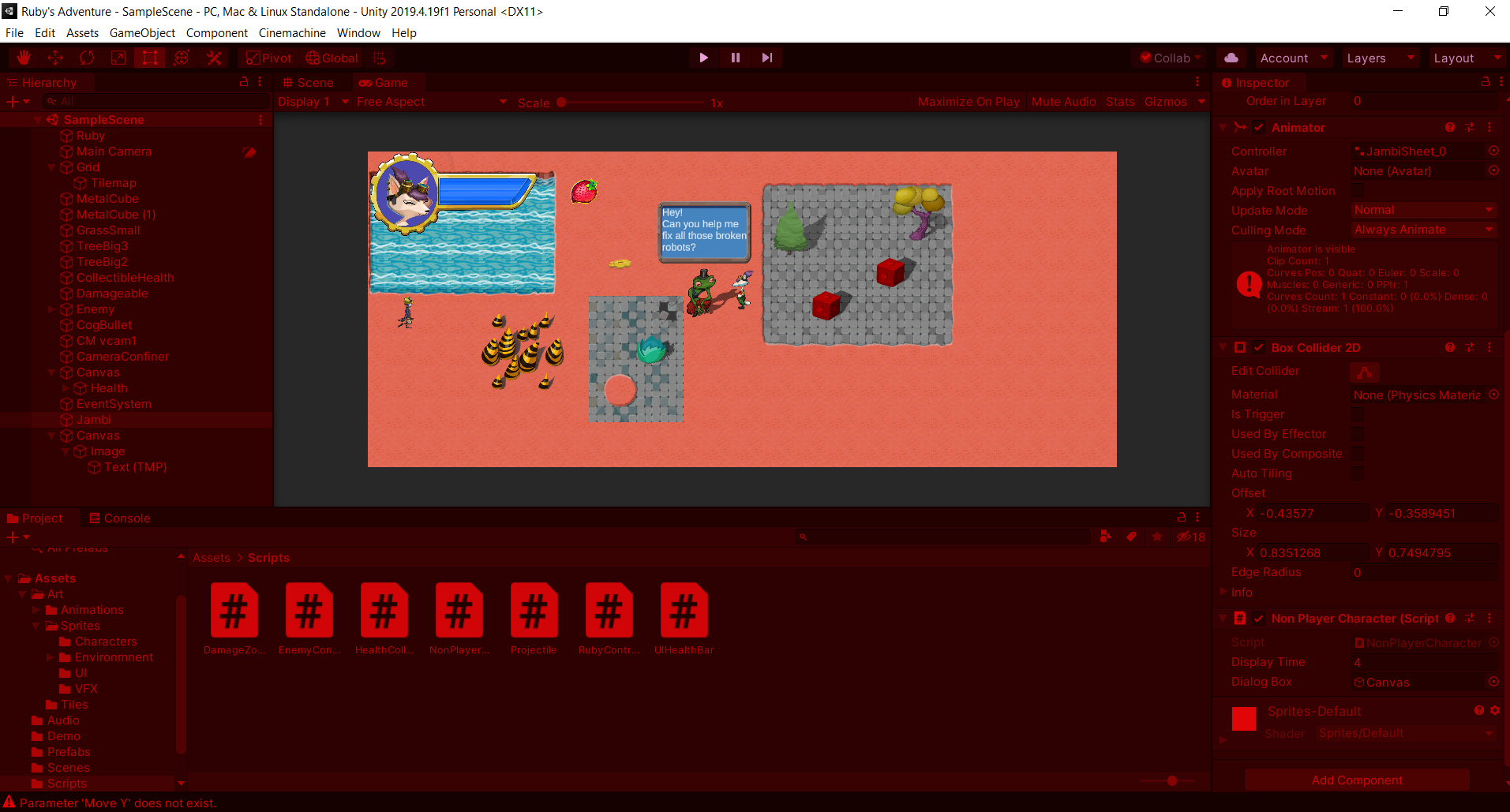Open the Layers dropdown
This screenshot has width=1510, height=812.
tap(1381, 58)
